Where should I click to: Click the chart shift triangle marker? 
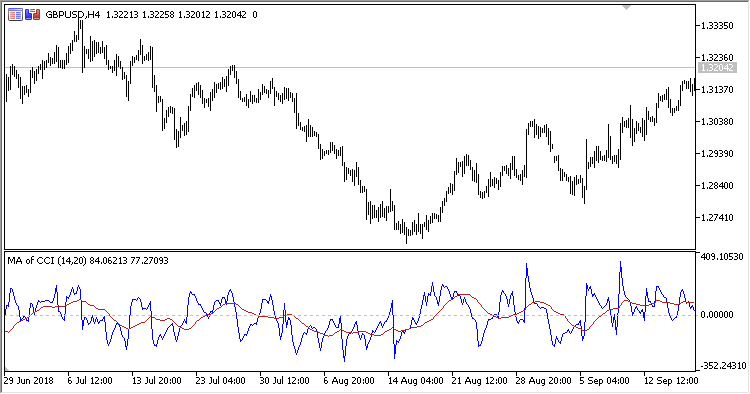point(626,7)
